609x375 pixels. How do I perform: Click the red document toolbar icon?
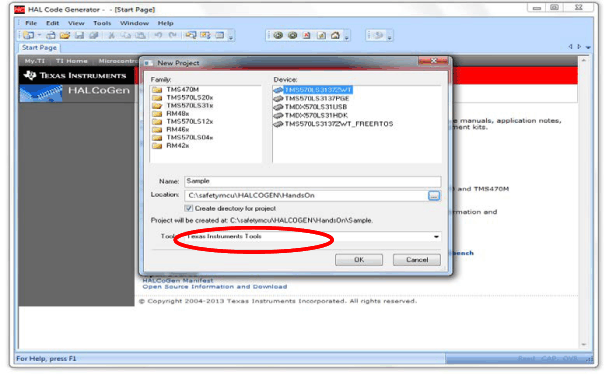tap(306, 35)
